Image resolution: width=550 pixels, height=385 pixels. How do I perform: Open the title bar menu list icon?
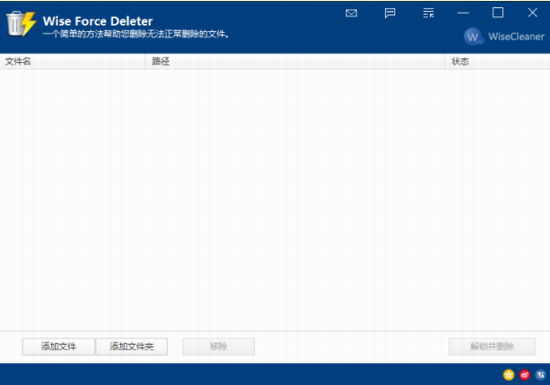click(x=428, y=13)
